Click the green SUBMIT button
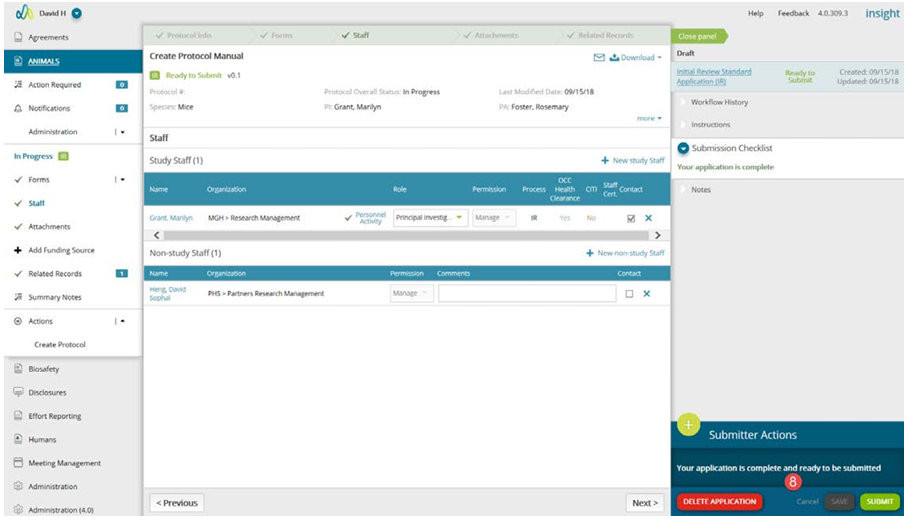The image size is (923, 520). (x=879, y=502)
